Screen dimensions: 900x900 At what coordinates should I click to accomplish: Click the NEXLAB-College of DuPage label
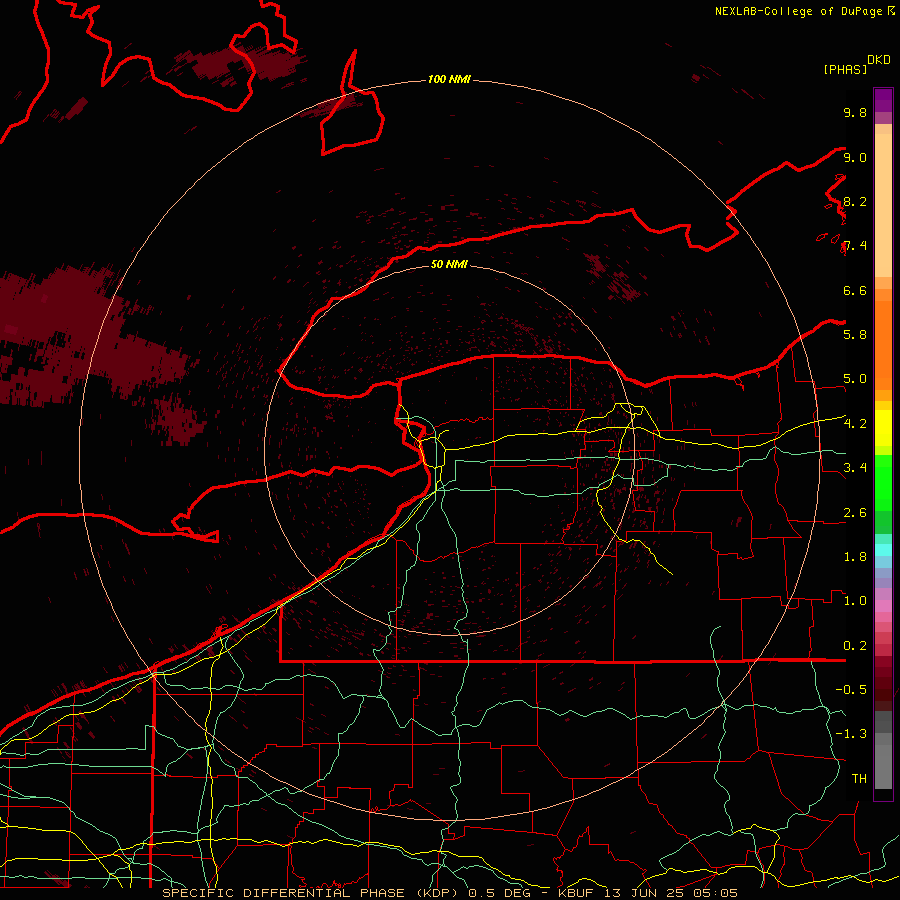(x=801, y=11)
